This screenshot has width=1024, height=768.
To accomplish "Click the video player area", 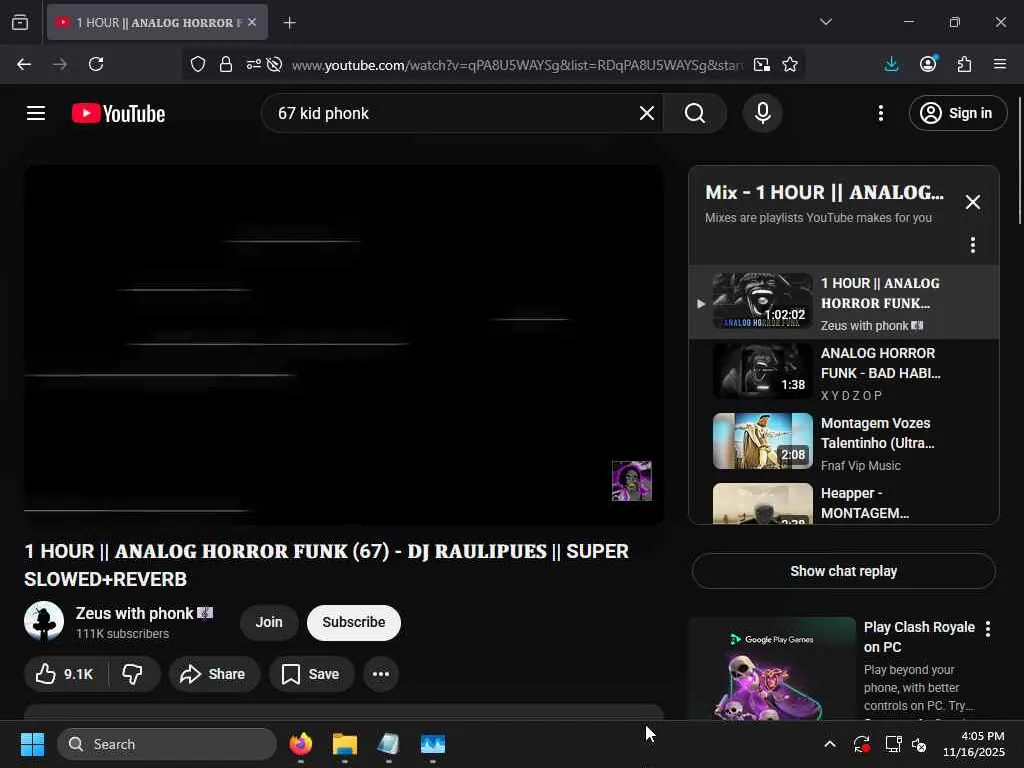I will (344, 344).
